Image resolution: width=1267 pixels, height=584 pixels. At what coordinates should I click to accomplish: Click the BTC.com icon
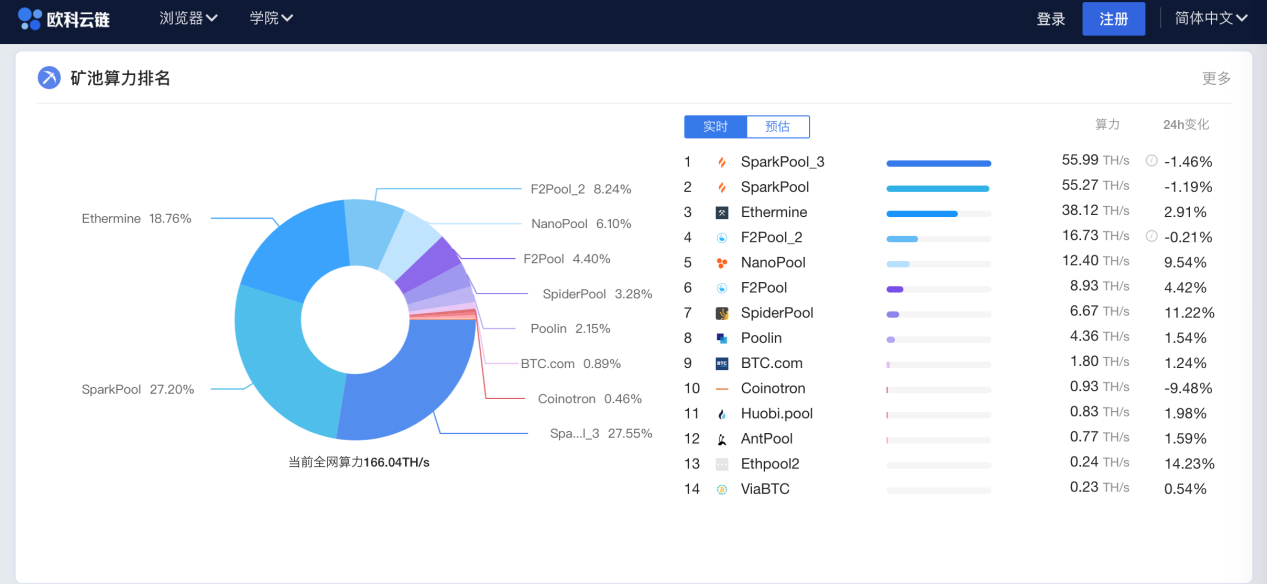point(722,363)
